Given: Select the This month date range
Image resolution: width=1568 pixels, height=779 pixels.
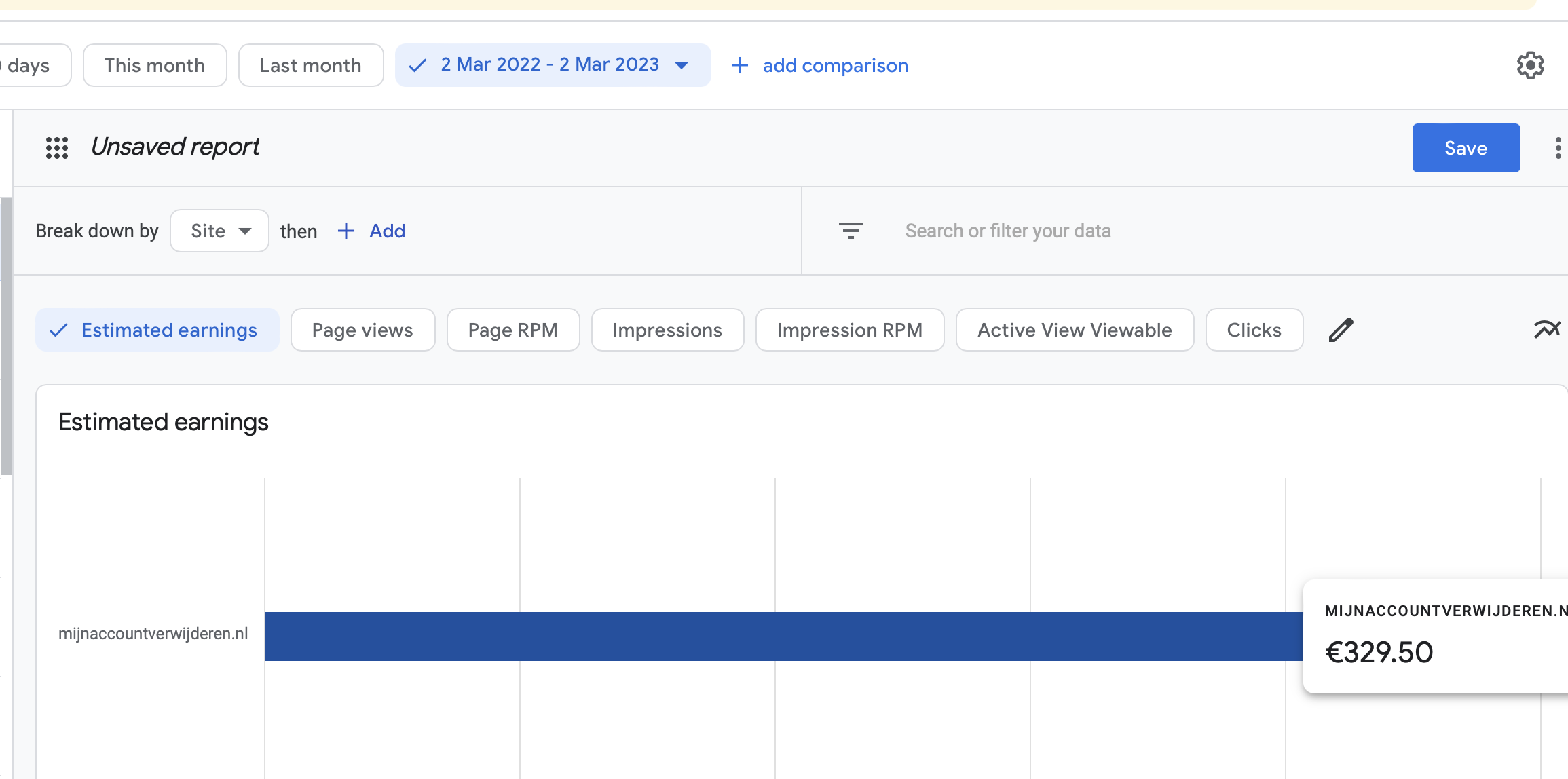Looking at the screenshot, I should pos(155,65).
